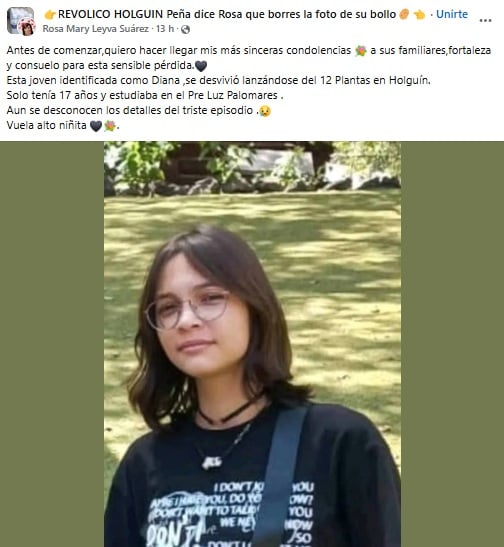This screenshot has height=547, width=504.
Task: Click the public globe privacy icon
Action: 186,29
